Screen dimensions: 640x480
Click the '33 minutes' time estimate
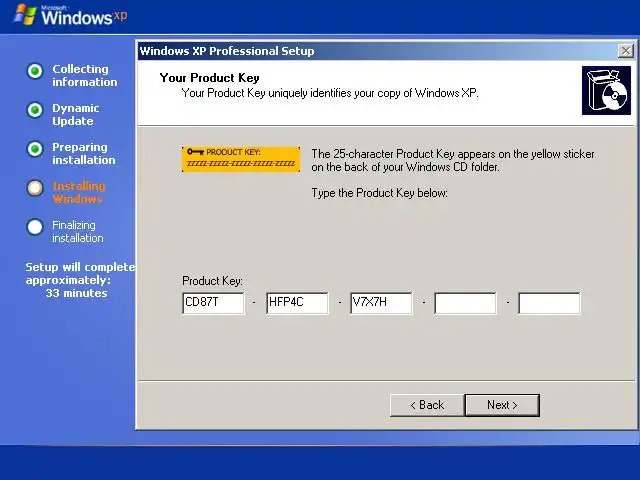coord(76,293)
